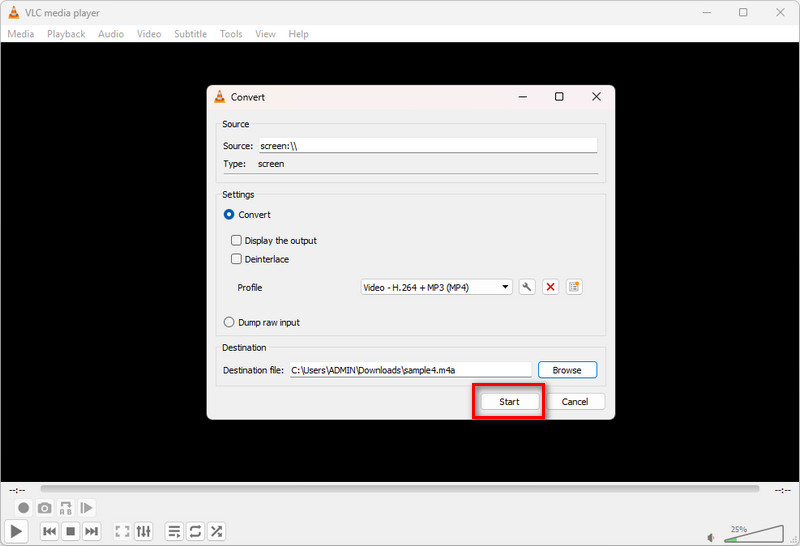The image size is (800, 546).
Task: Open the View menu
Action: [265, 34]
